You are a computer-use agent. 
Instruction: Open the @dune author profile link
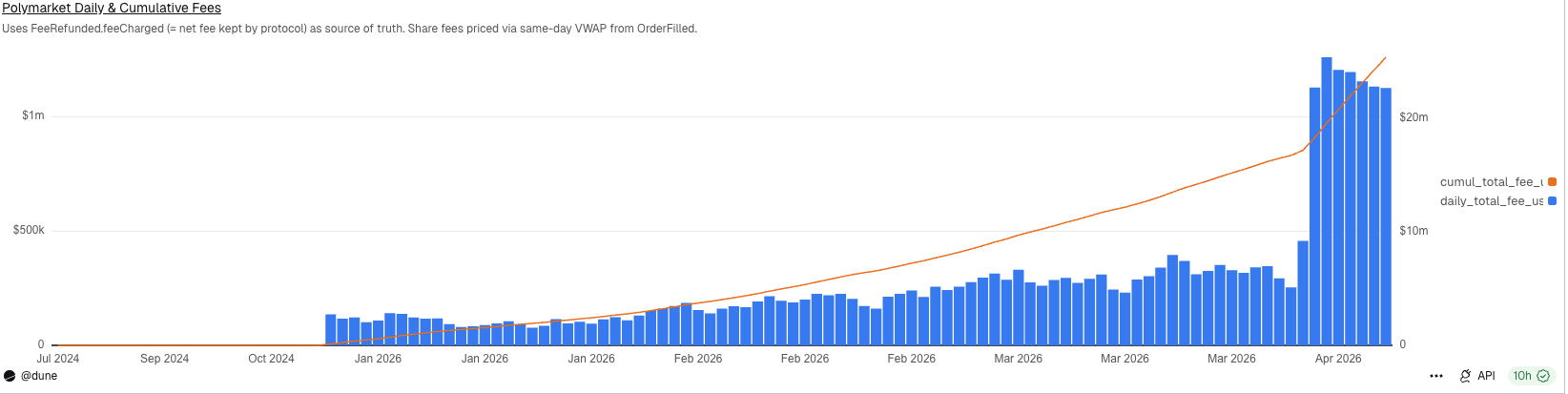(x=39, y=376)
